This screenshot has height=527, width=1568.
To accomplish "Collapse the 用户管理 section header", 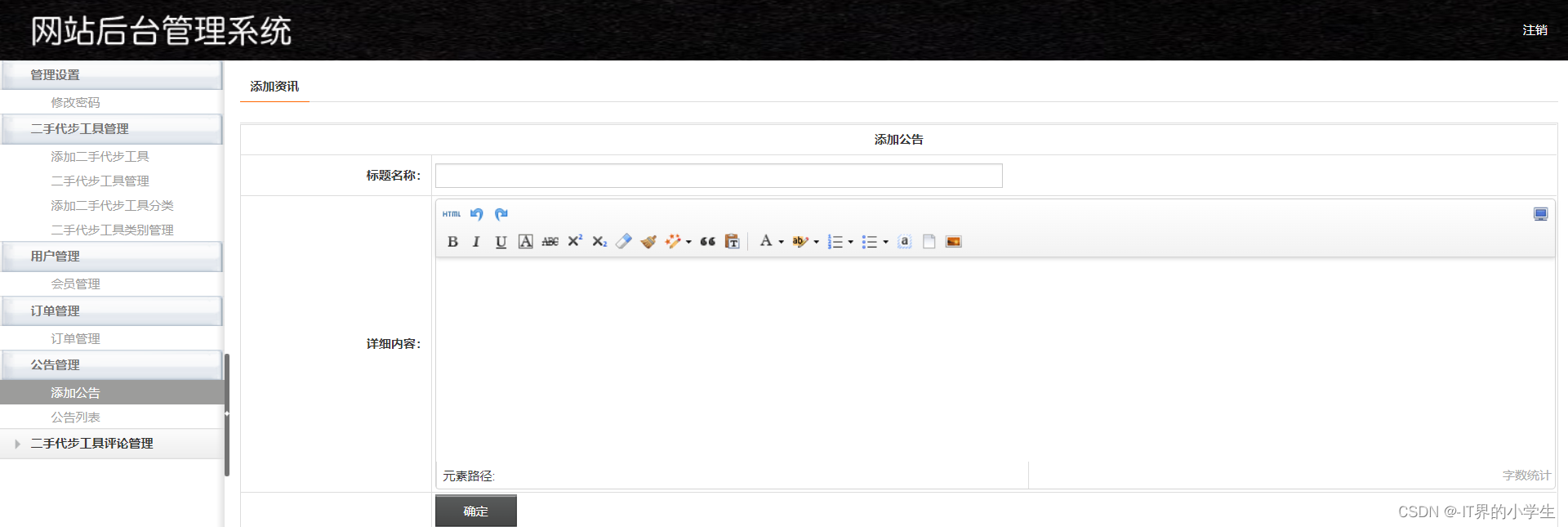I will pos(111,257).
